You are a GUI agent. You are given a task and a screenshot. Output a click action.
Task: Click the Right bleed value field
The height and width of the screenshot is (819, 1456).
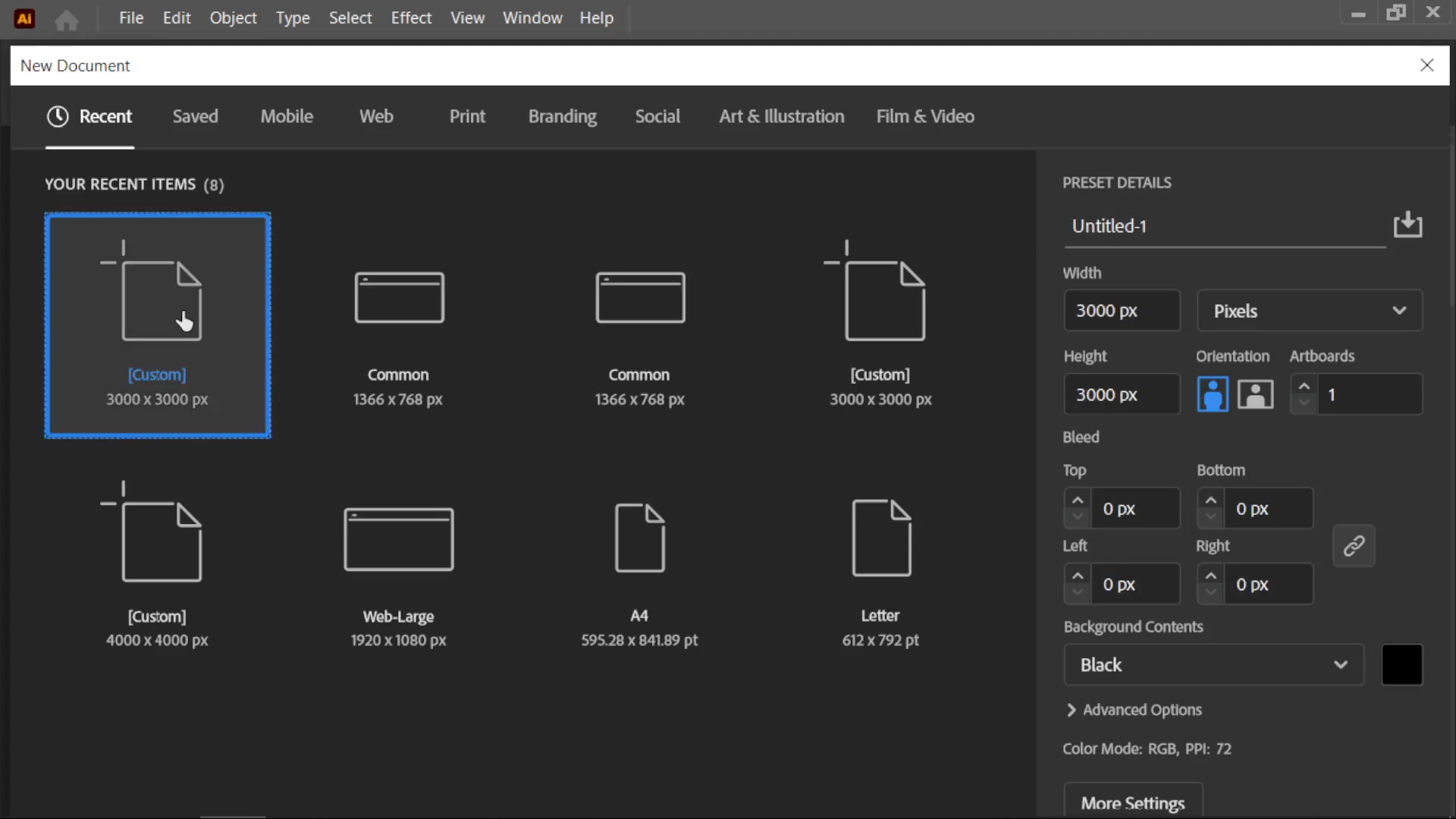pyautogui.click(x=1269, y=584)
